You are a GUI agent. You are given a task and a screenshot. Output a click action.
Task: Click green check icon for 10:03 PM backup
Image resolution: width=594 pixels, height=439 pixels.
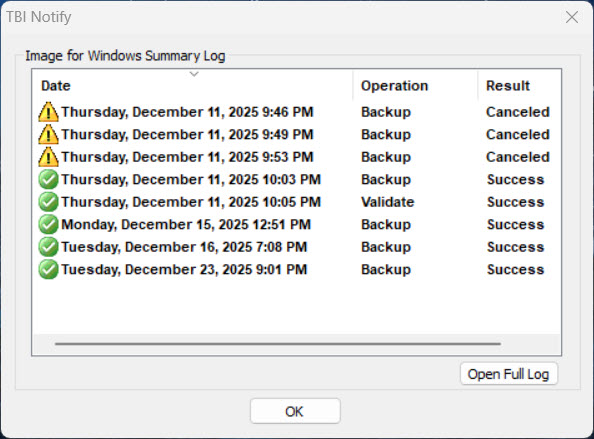pyautogui.click(x=48, y=179)
